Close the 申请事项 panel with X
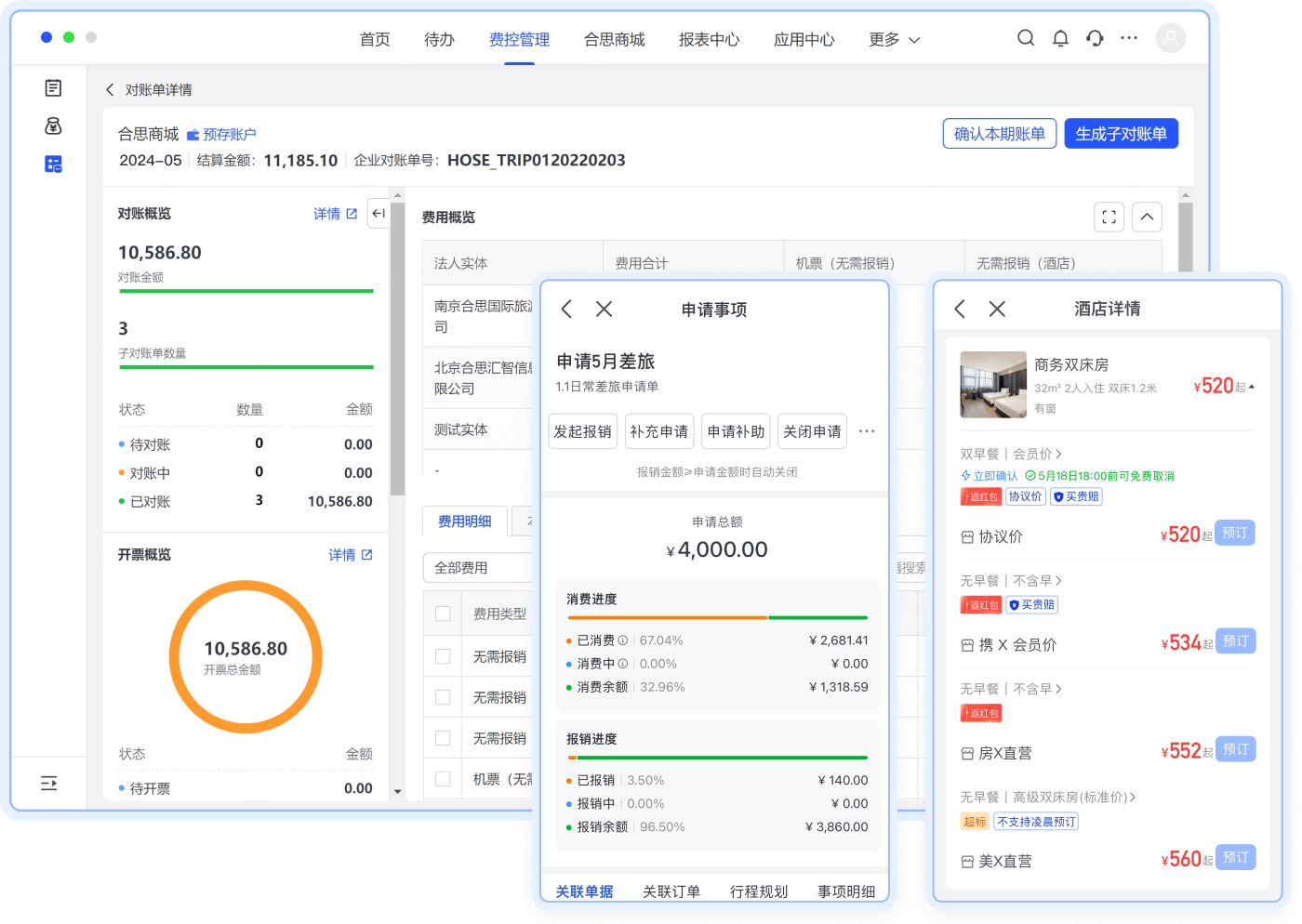This screenshot has height=924, width=1302. (604, 309)
